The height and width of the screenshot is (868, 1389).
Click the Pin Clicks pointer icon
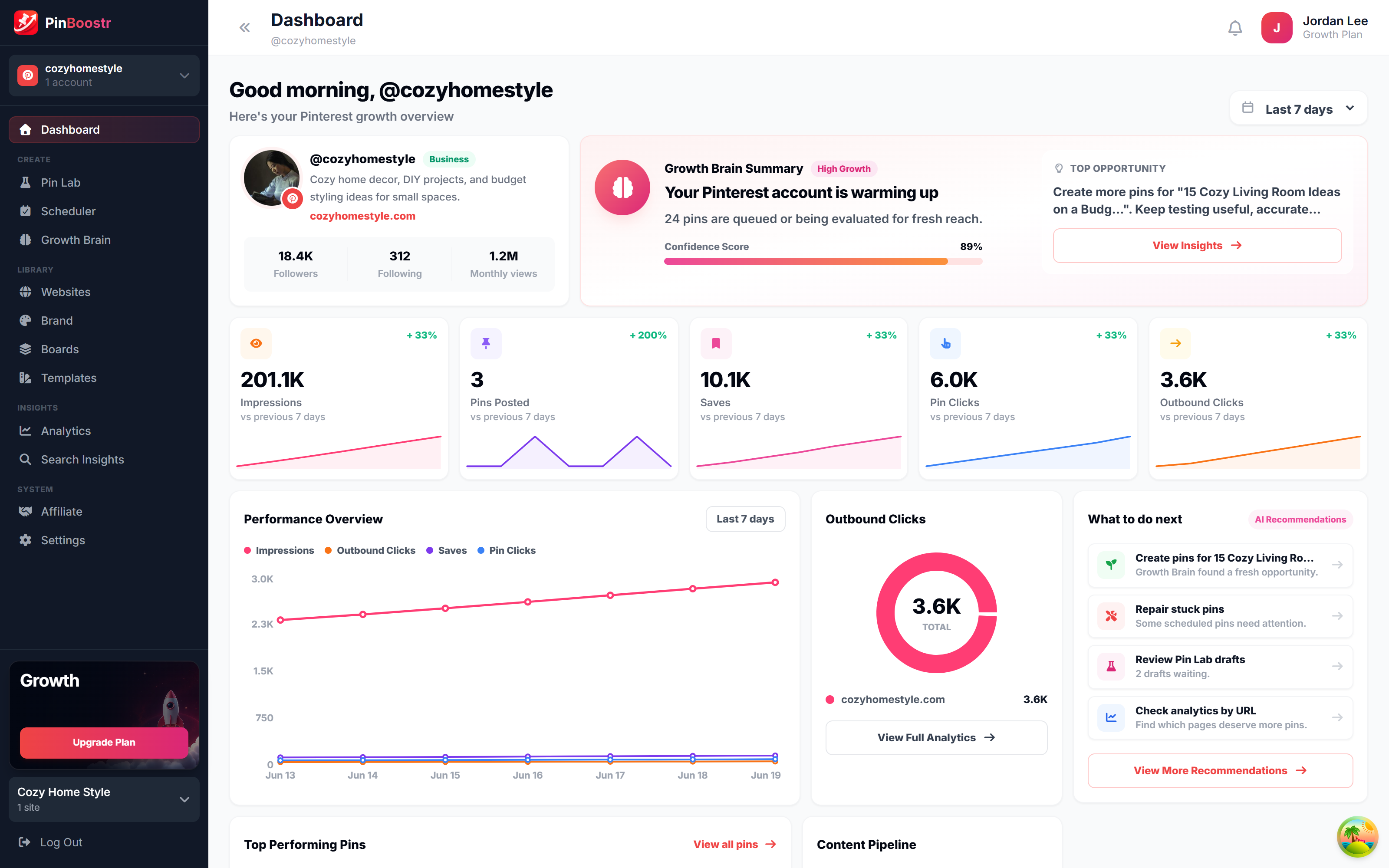[x=945, y=343]
